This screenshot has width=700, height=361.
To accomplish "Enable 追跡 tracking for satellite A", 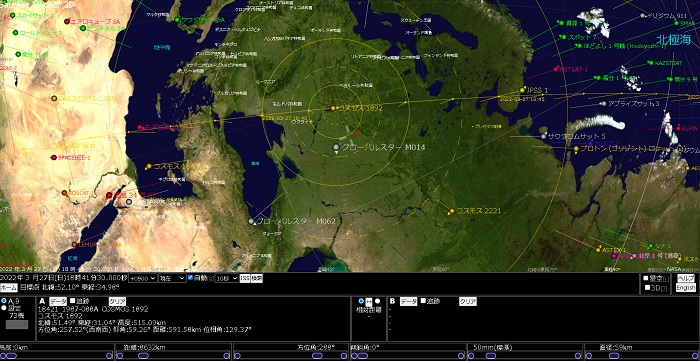I will point(72,301).
